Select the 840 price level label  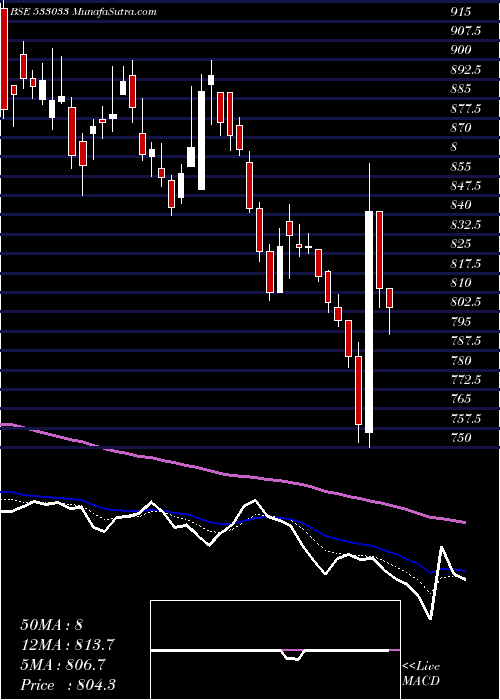pos(460,206)
